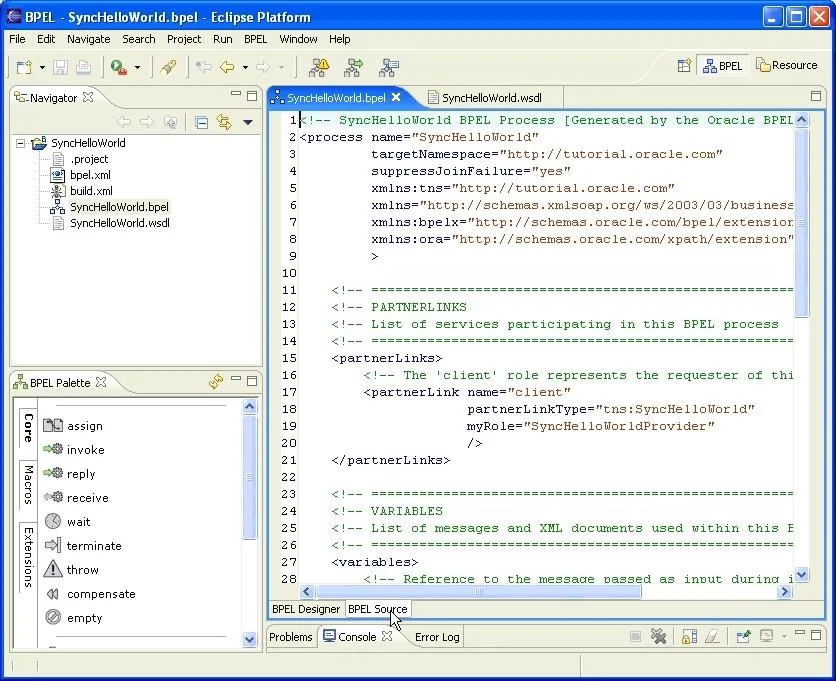Open the Run toolbar button dropdown arrow
Screen dimensions: 836x681
pyautogui.click(x=137, y=67)
